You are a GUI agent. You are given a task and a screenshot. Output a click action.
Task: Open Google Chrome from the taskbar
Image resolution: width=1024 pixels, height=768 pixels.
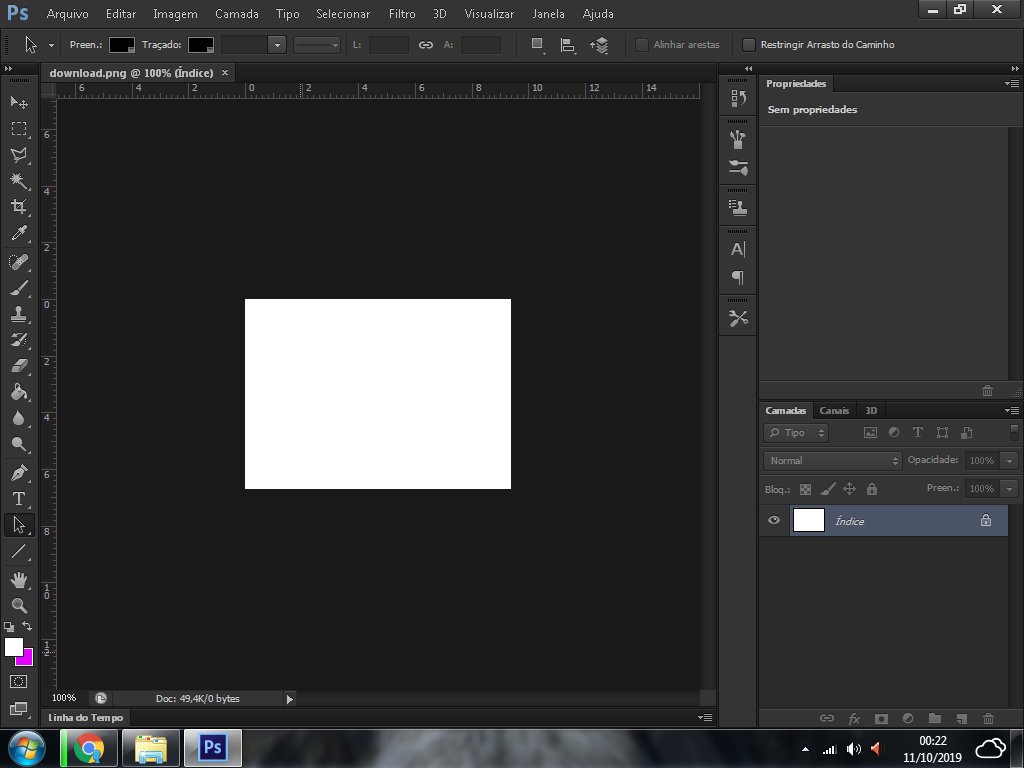pyautogui.click(x=89, y=748)
